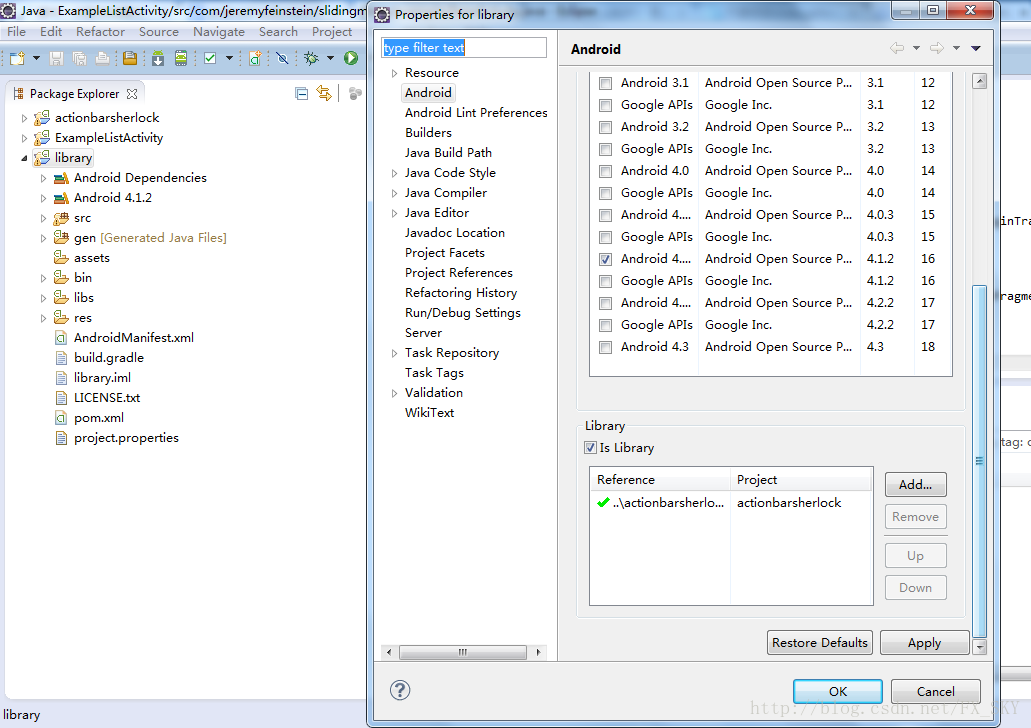The image size is (1031, 728).
Task: Select the ExampleListActivity project in Package Explorer
Action: pos(109,137)
